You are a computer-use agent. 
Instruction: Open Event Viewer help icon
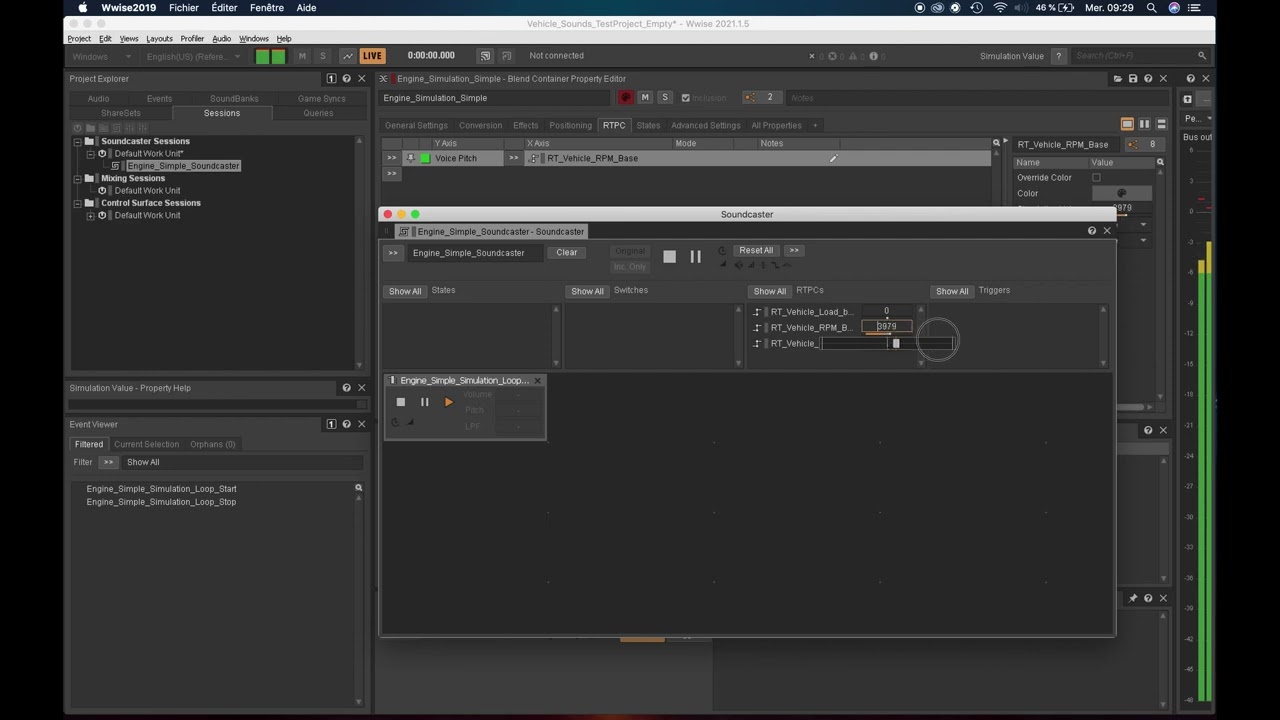pos(346,424)
